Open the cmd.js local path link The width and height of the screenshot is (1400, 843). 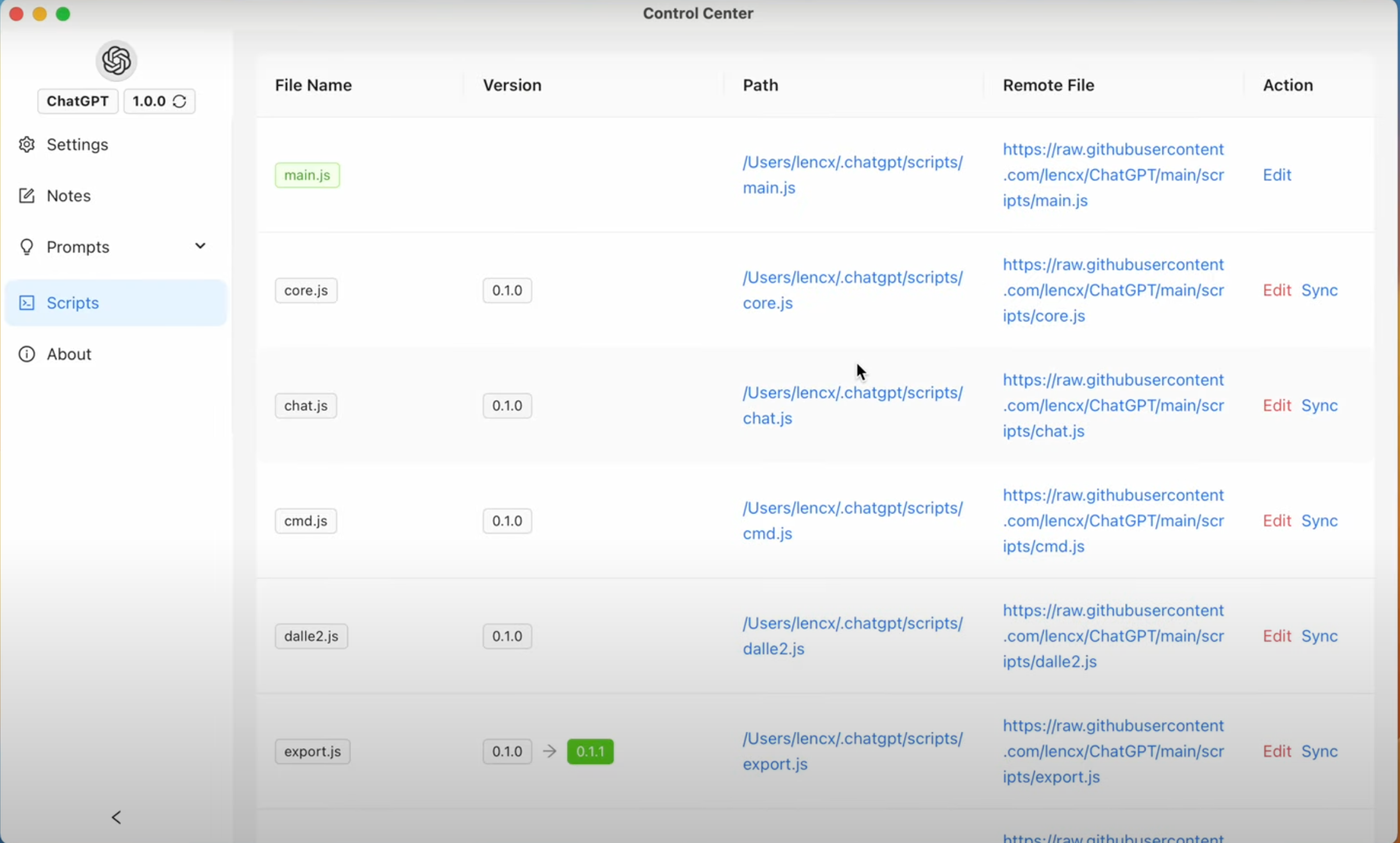pyautogui.click(x=852, y=520)
